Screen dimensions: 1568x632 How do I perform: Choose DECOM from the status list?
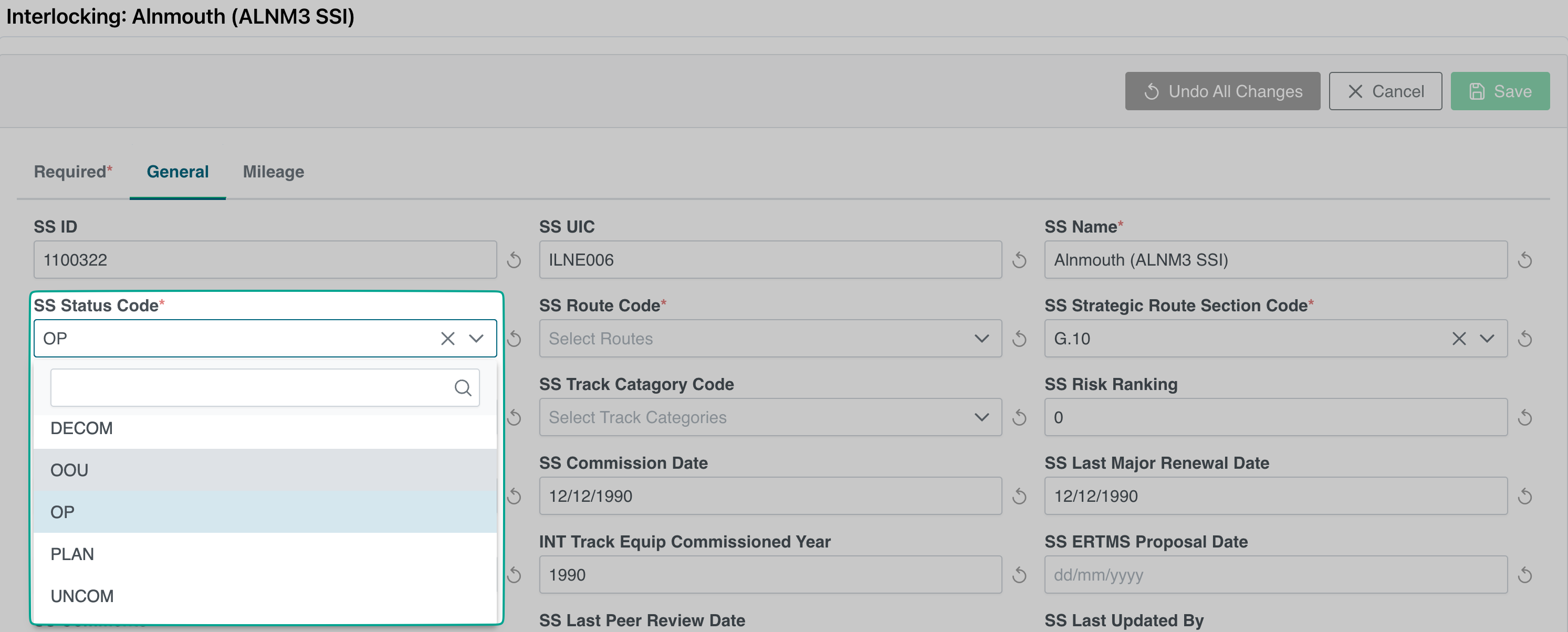(81, 428)
